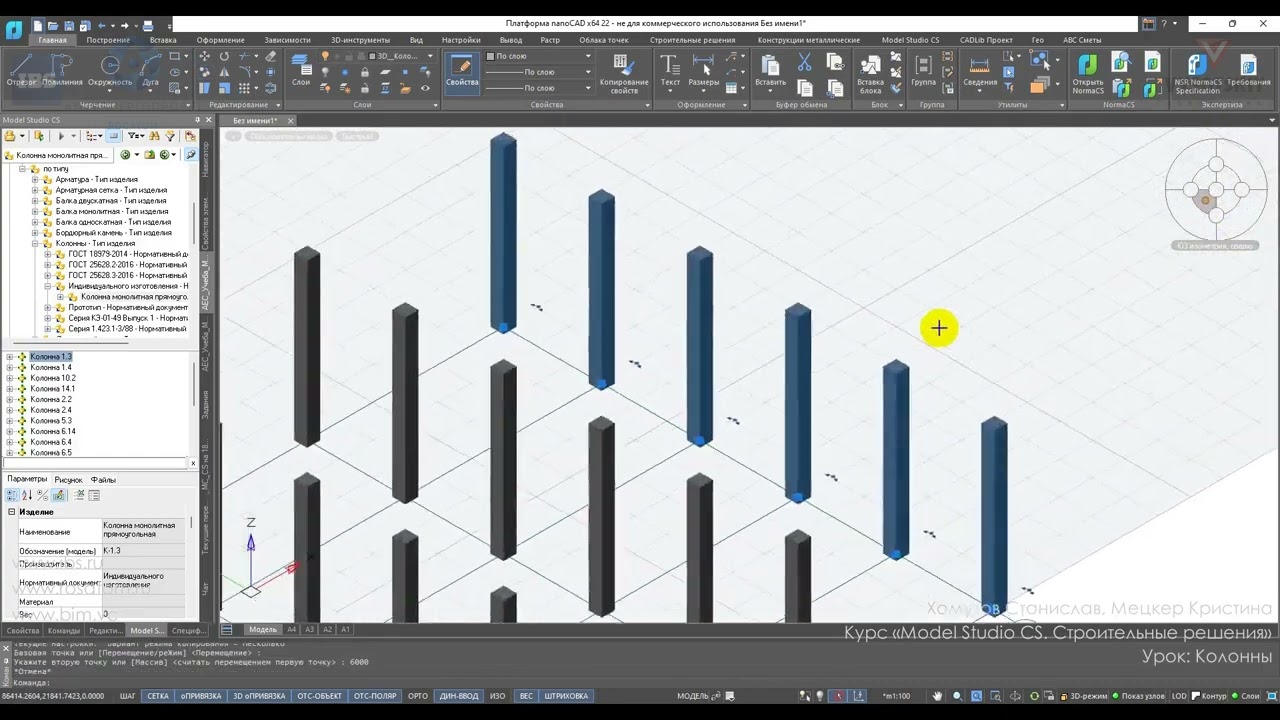
Task: Expand the Колонна 10.2 list item
Action: click(10, 378)
